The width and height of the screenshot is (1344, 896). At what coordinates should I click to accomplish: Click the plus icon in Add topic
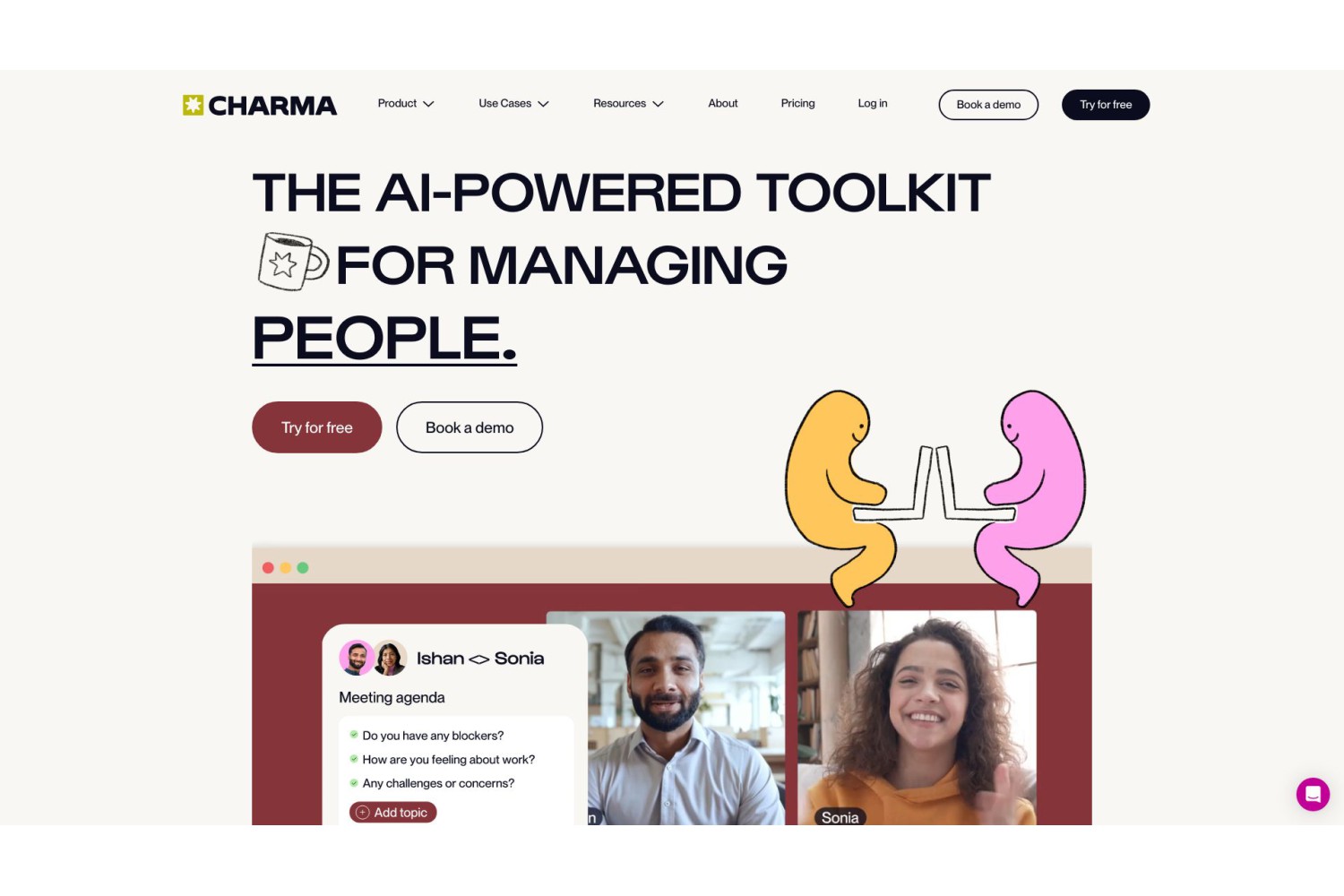point(362,813)
